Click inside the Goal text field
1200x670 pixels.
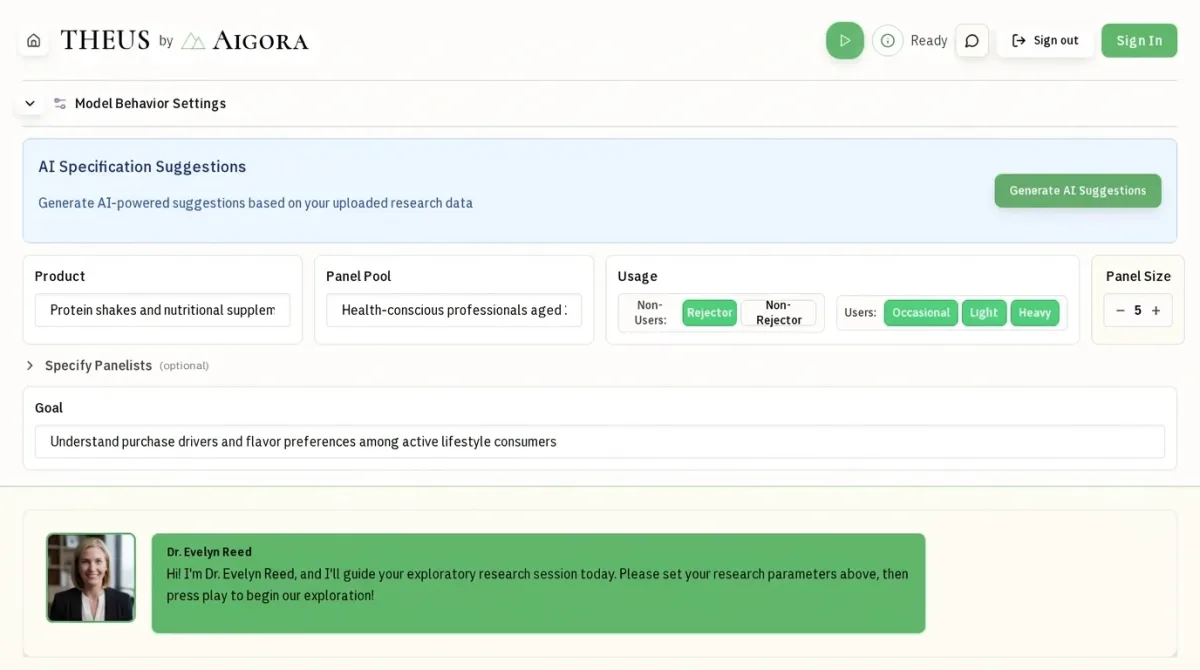click(x=600, y=441)
